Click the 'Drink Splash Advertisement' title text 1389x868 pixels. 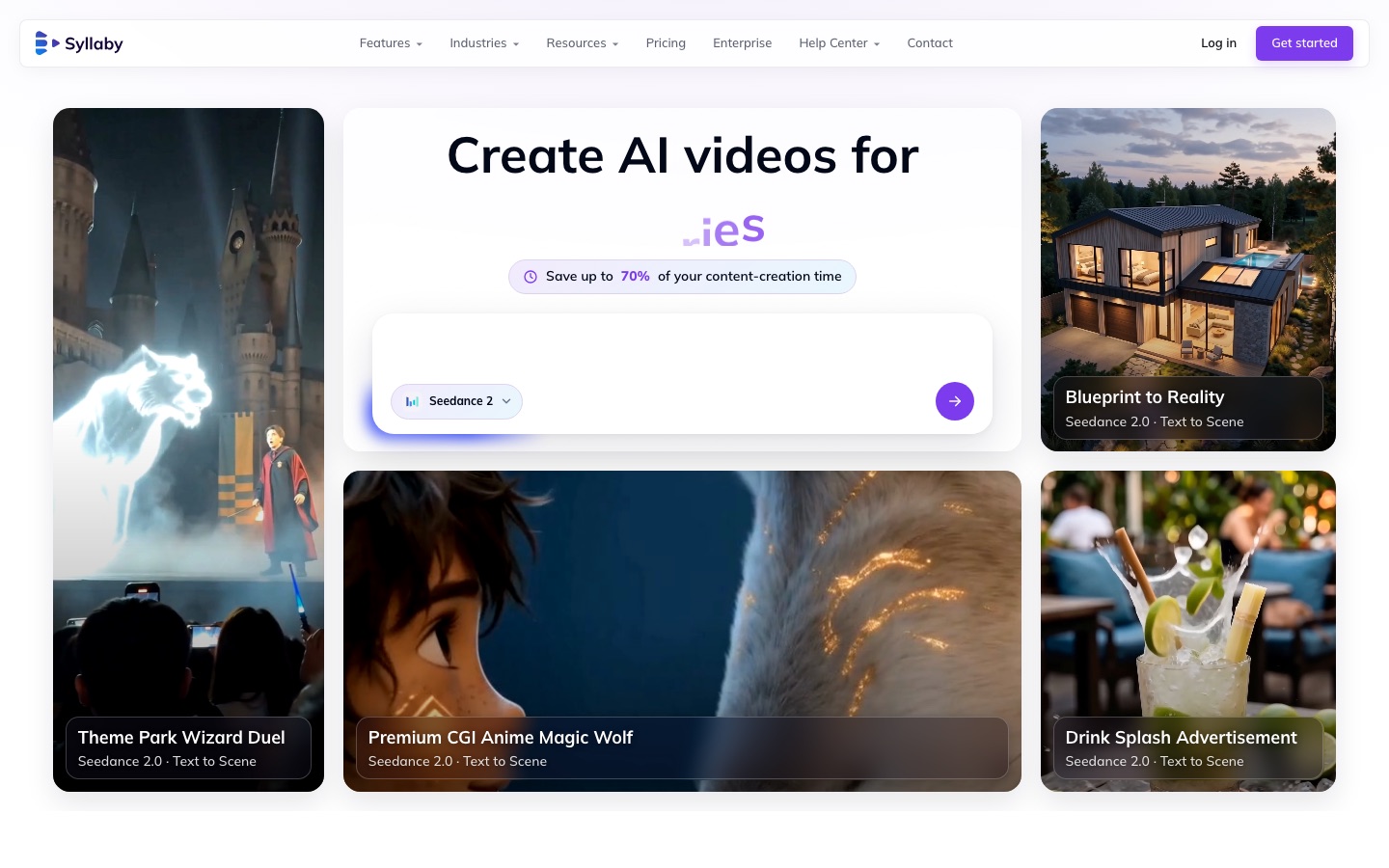coord(1182,738)
